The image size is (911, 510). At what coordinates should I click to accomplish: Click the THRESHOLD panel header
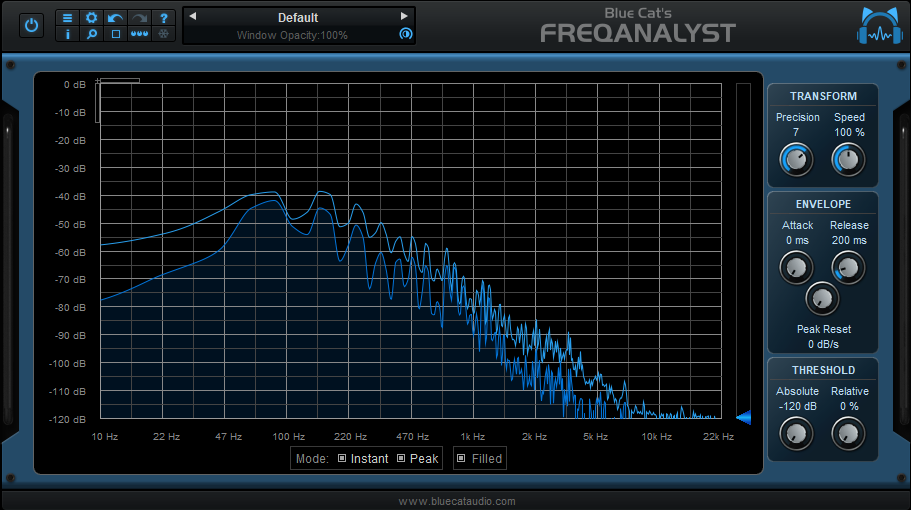(x=823, y=371)
